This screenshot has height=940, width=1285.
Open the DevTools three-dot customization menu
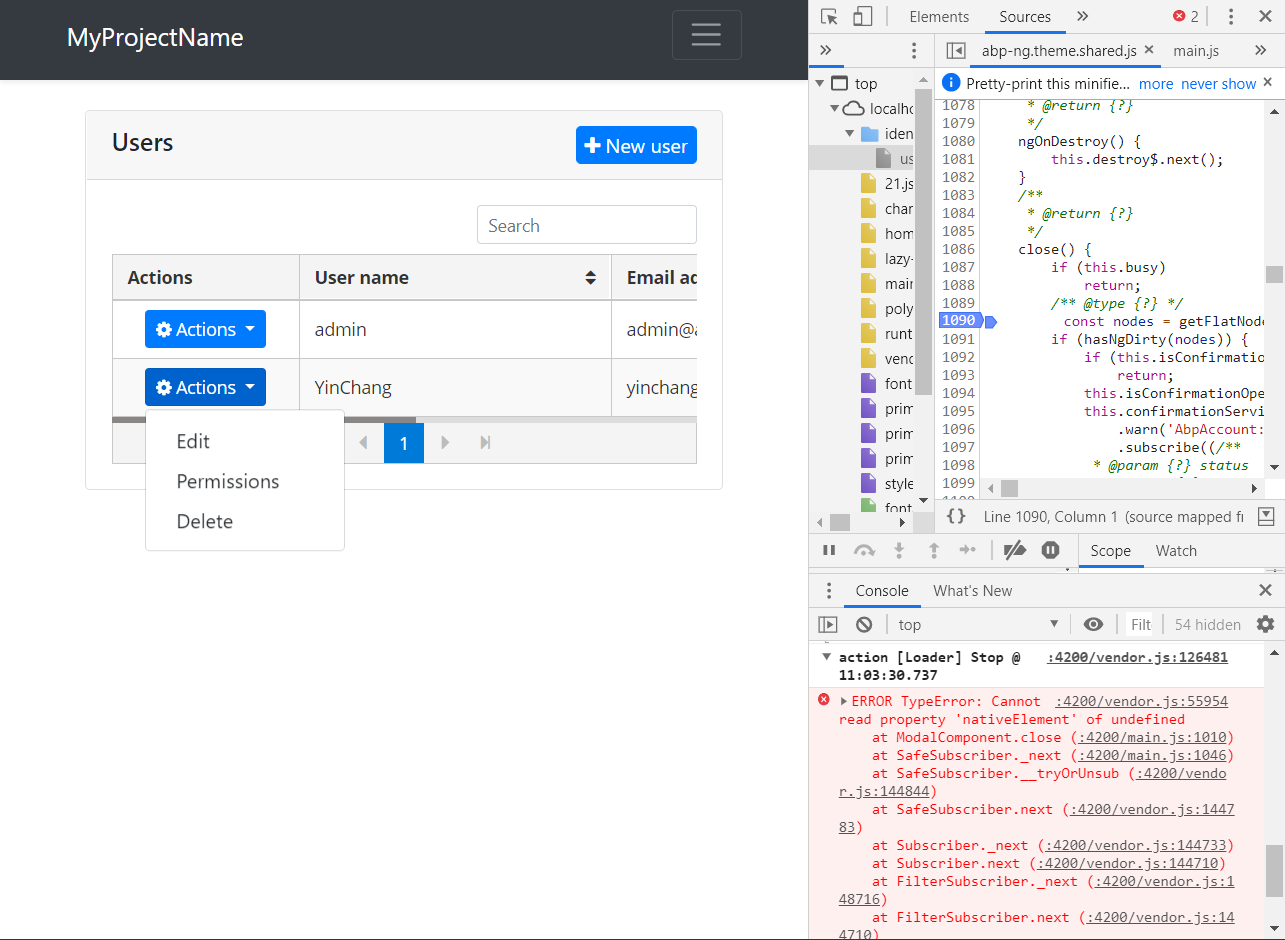point(1231,16)
